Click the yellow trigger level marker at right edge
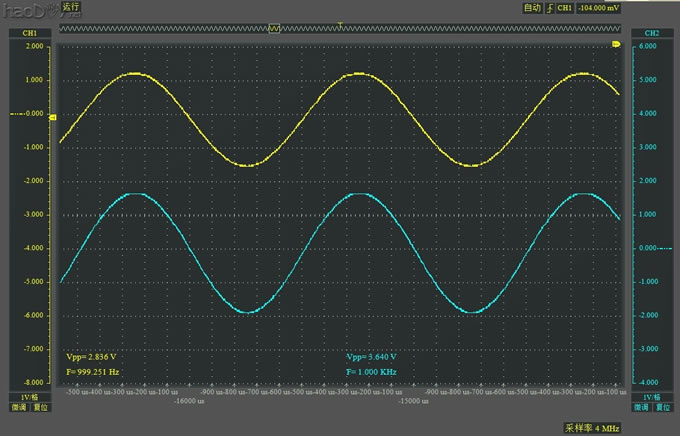The image size is (680, 436). click(616, 45)
